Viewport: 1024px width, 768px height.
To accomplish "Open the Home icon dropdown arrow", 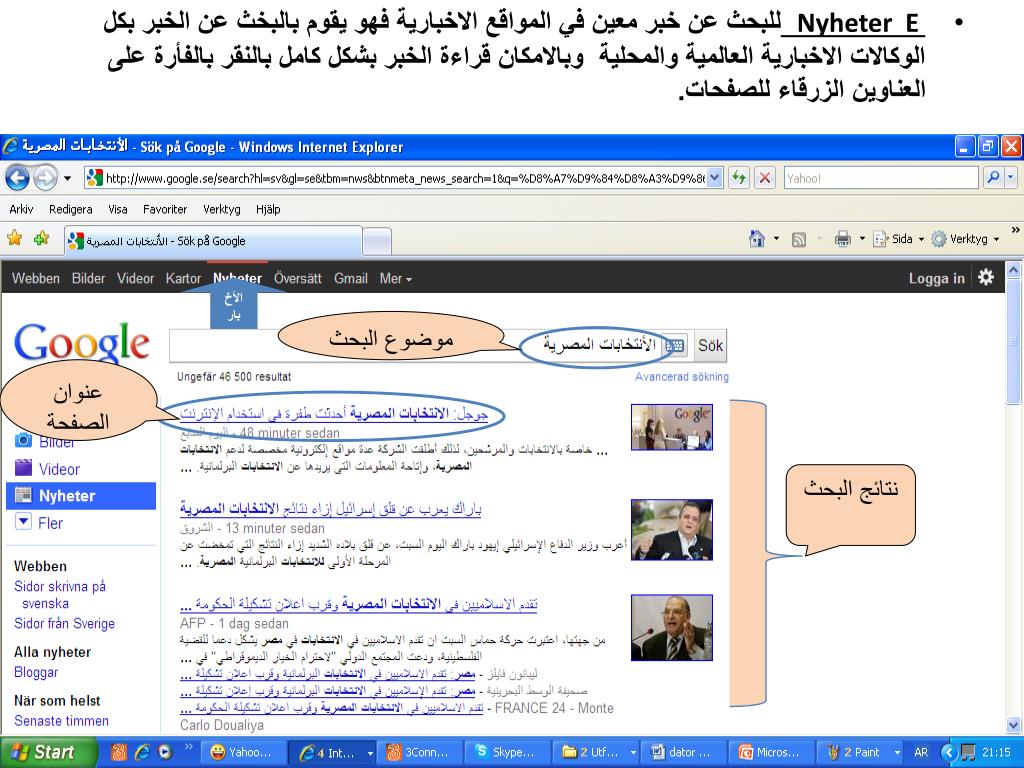I will coord(776,239).
